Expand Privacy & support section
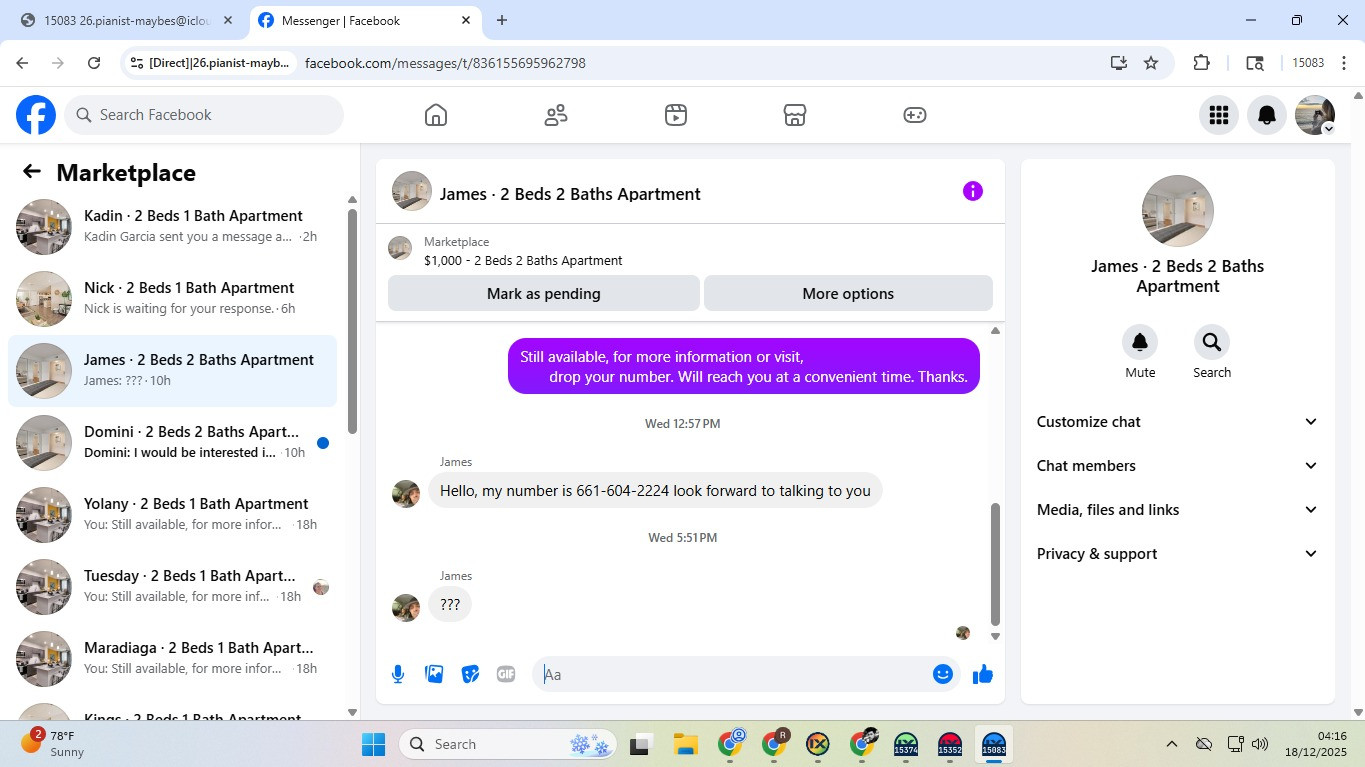 point(1178,554)
